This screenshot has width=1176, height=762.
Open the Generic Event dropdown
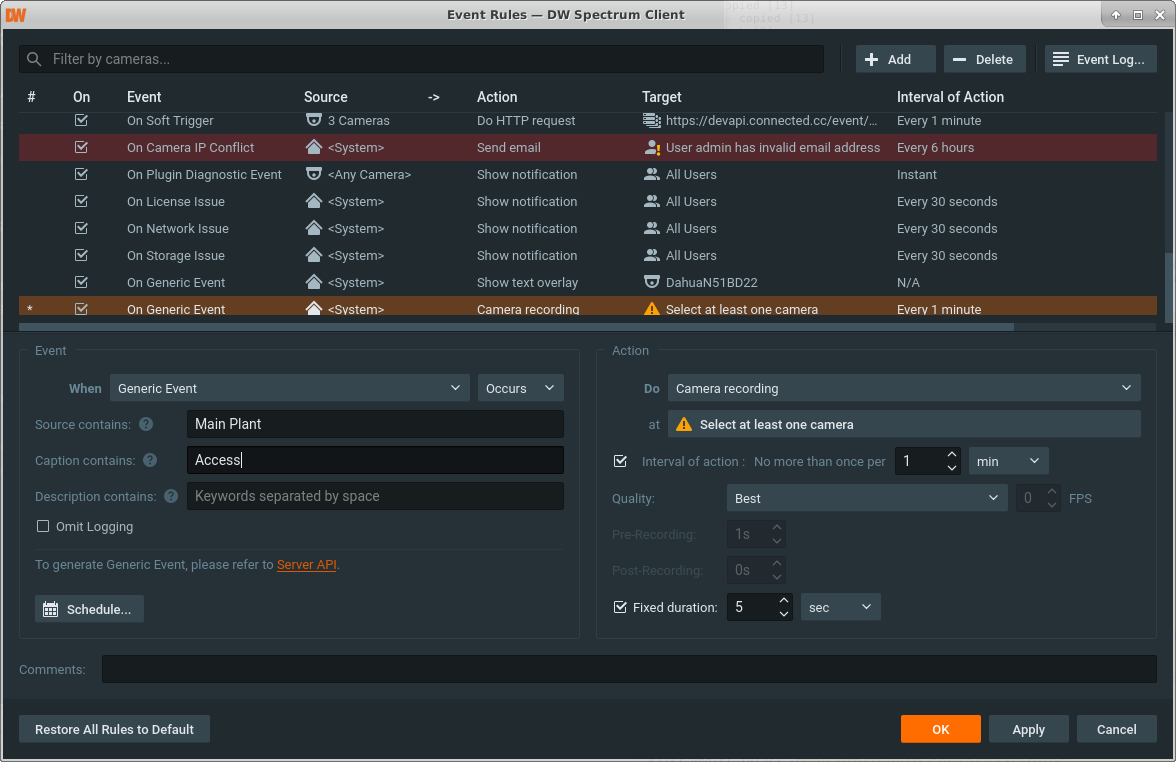pos(289,388)
